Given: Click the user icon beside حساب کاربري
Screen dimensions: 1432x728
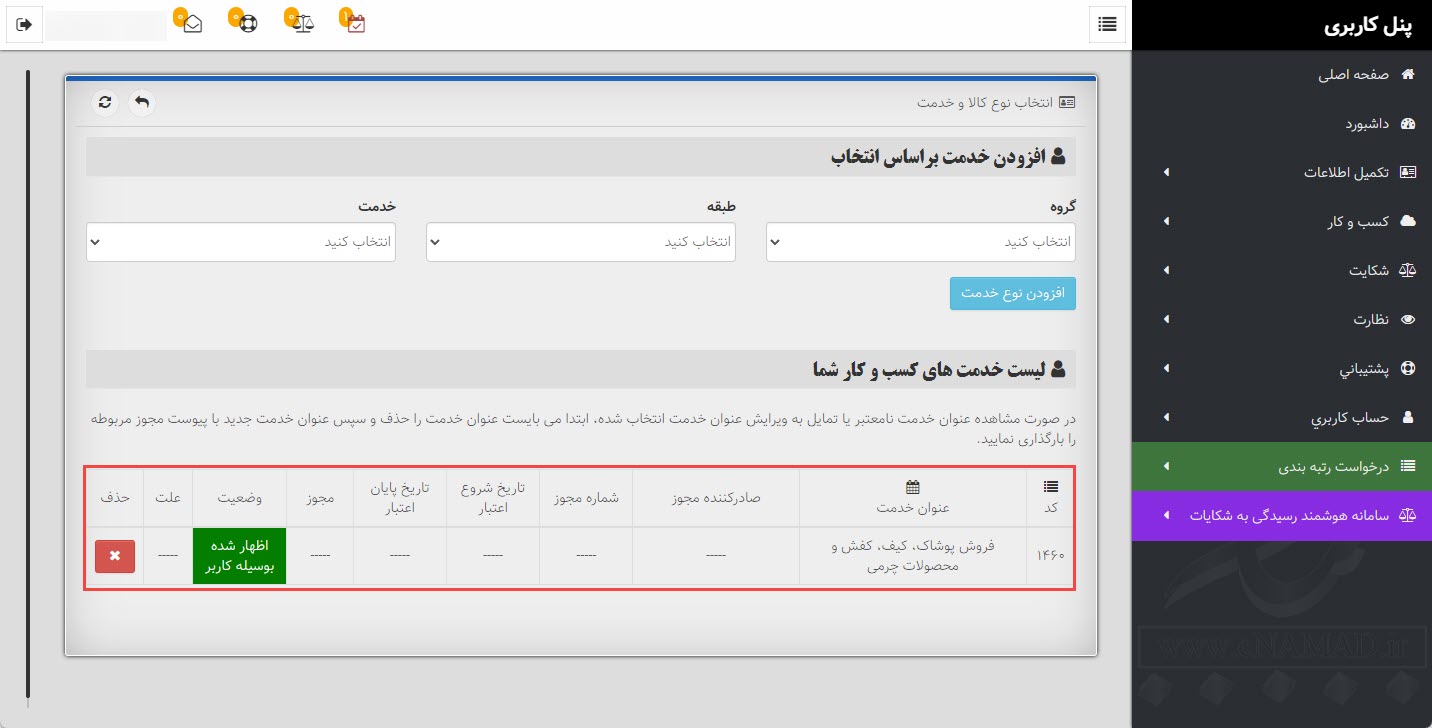Looking at the screenshot, I should point(1409,417).
